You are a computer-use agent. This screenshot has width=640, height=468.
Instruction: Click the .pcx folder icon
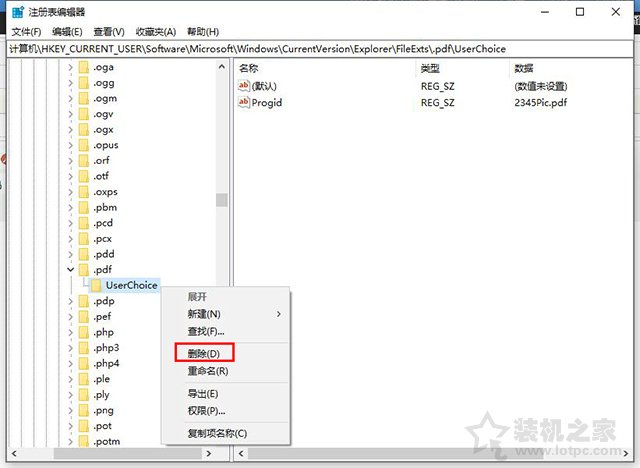84,239
